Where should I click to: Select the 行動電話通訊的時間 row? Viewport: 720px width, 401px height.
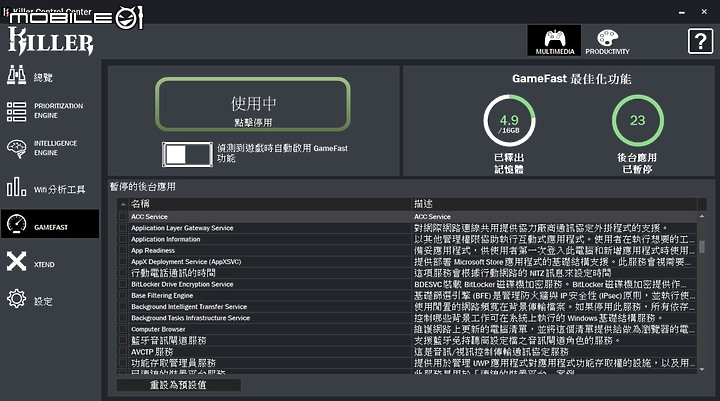[x=407, y=273]
